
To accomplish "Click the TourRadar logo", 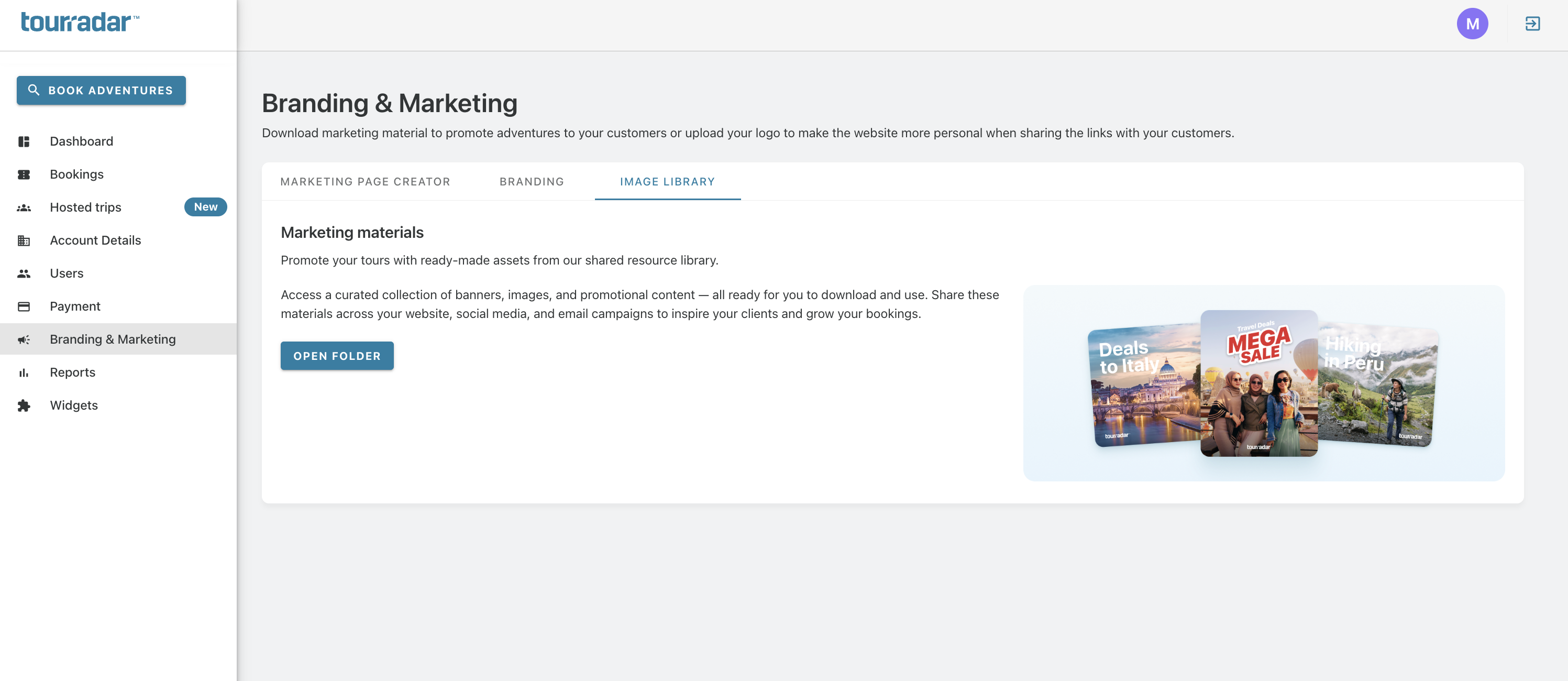I will click(80, 23).
